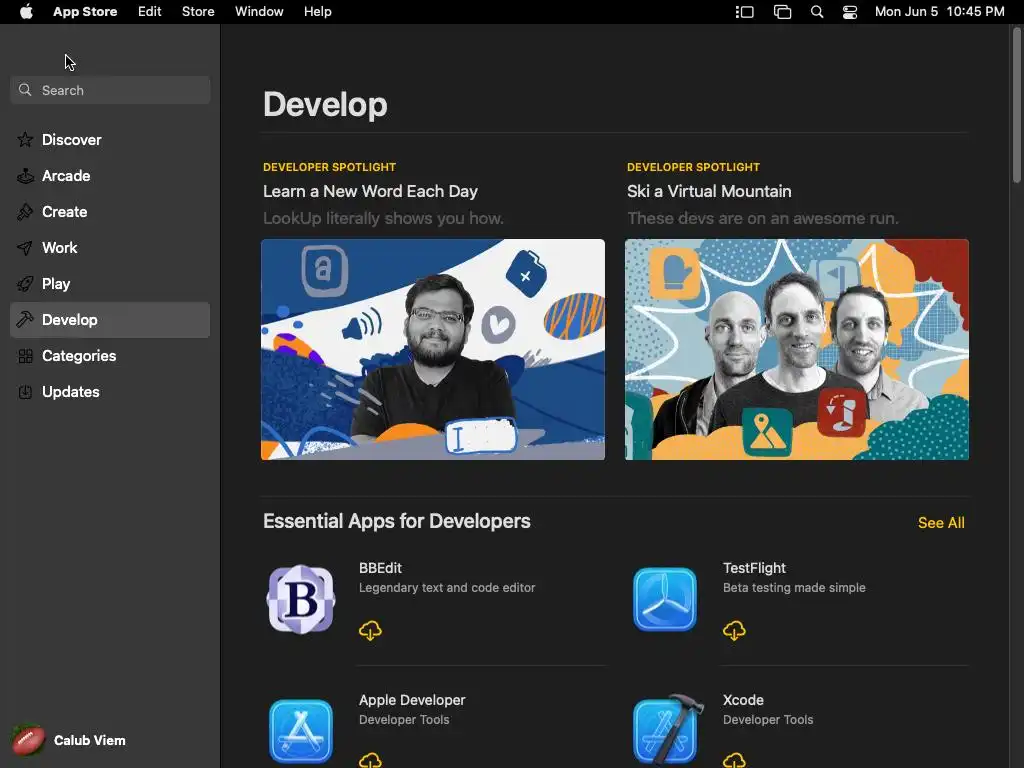Open Control Center from the menu bar

tap(850, 12)
